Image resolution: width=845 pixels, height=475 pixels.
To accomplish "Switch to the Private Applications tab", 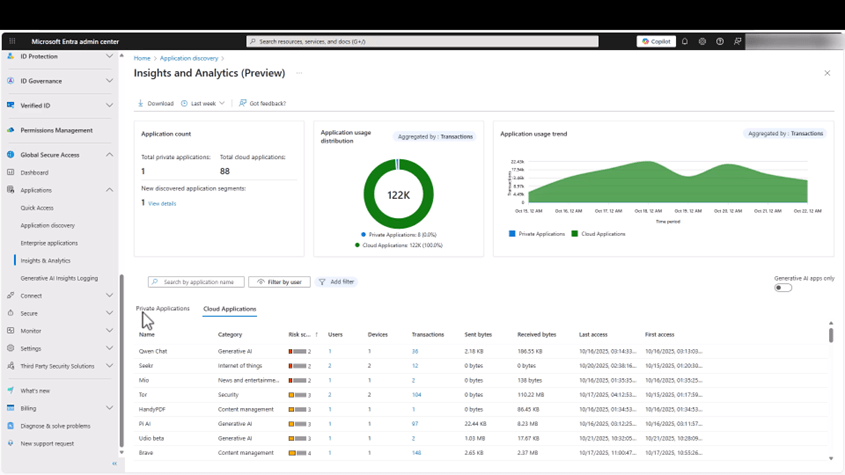I will 163,309.
